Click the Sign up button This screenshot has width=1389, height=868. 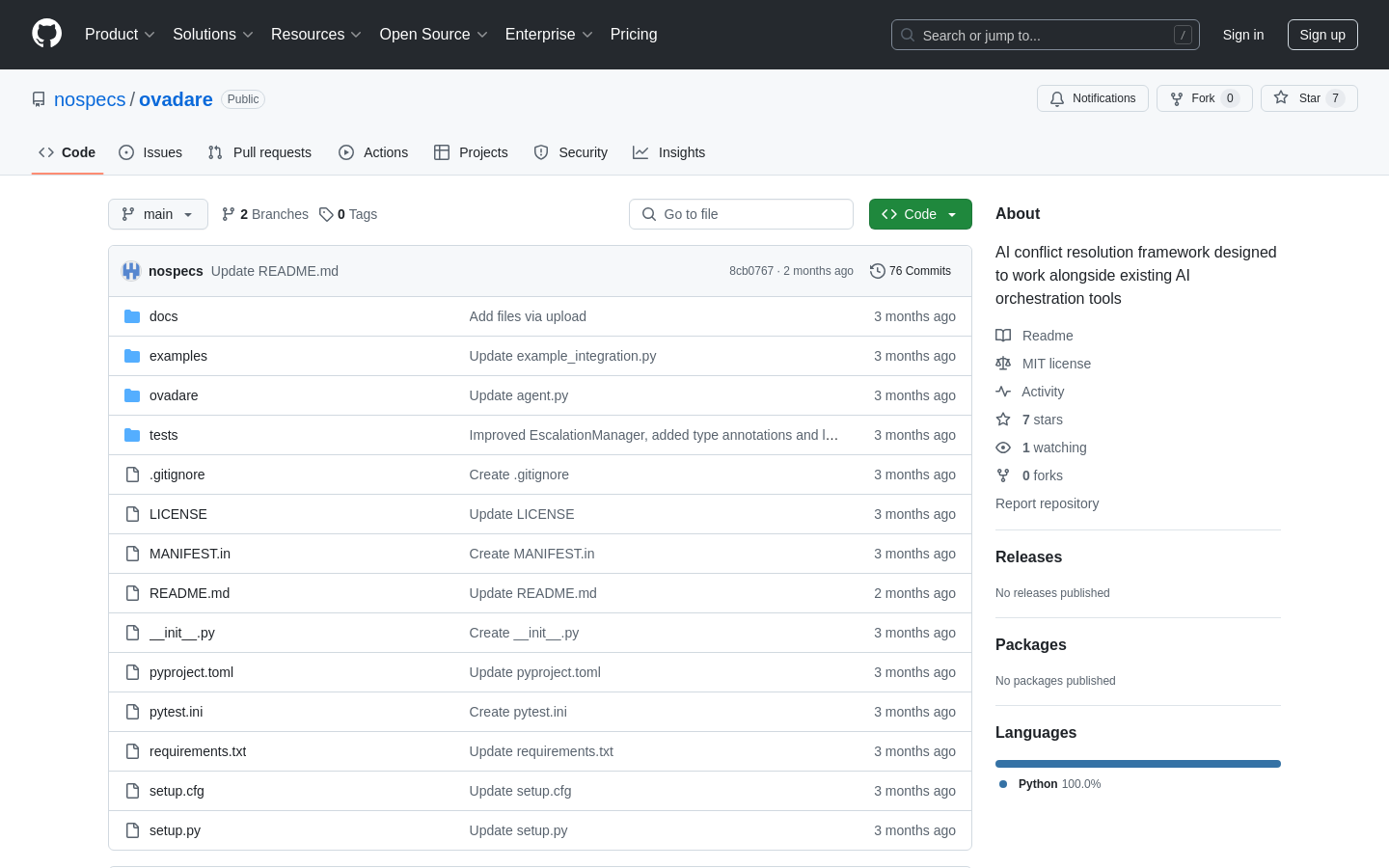point(1322,35)
